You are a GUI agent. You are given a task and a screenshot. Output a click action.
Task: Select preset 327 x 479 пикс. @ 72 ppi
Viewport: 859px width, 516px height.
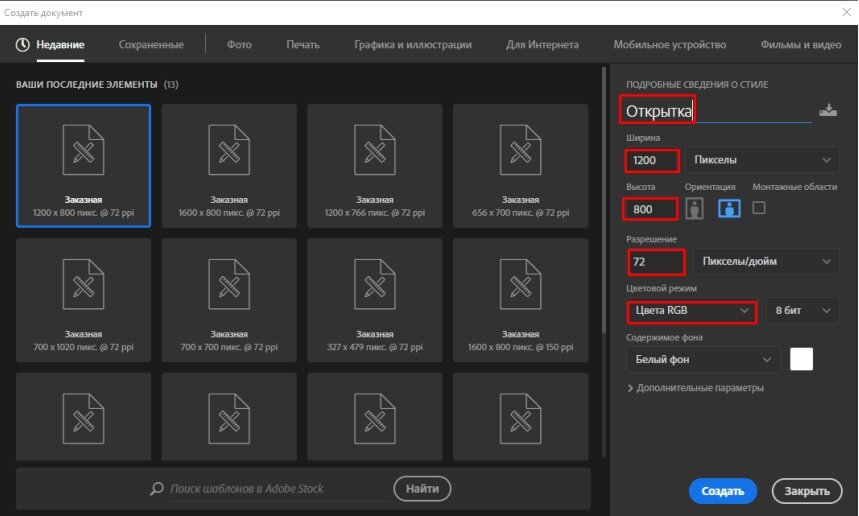point(375,300)
